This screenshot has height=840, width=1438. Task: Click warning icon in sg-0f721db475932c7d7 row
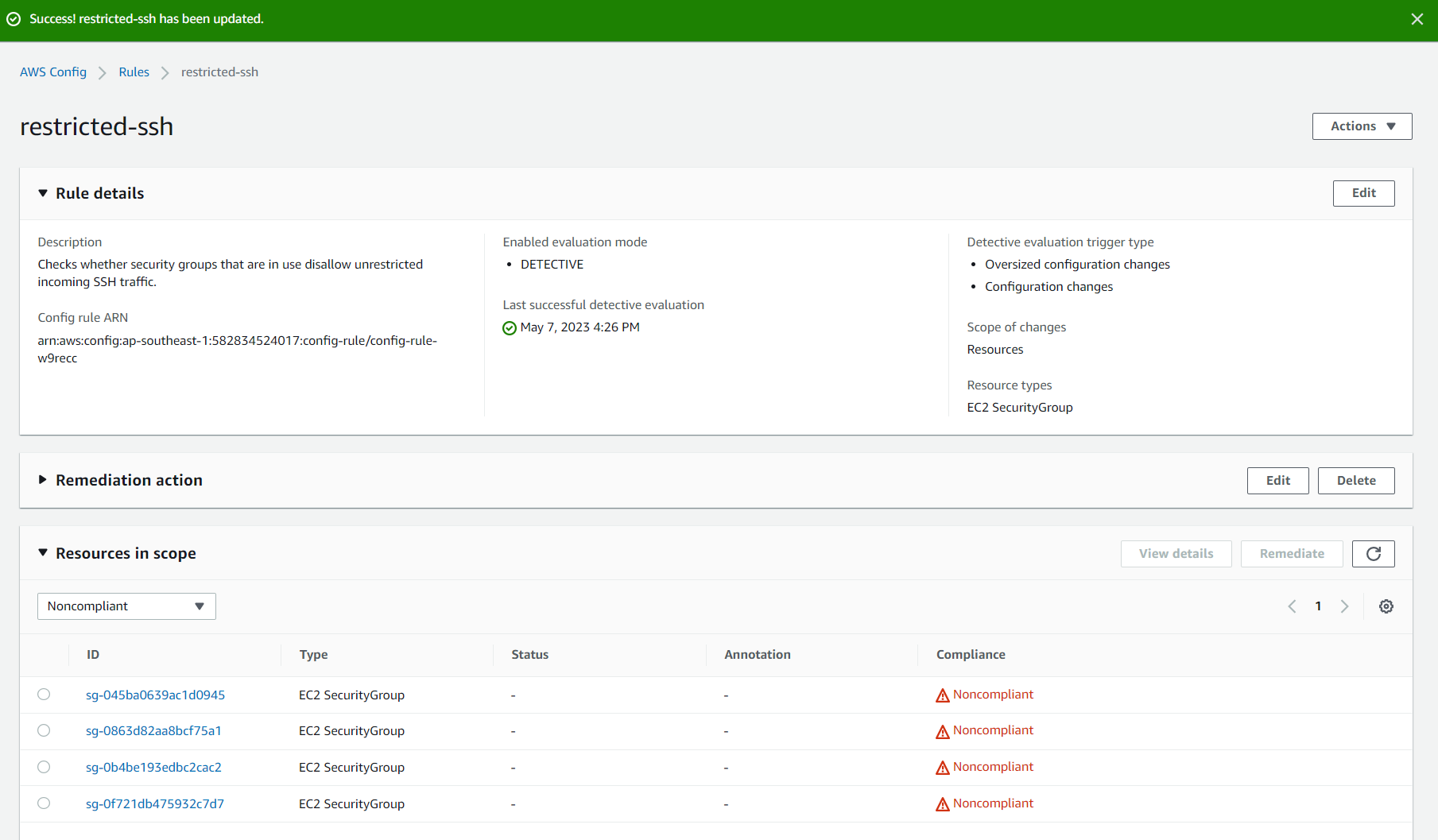click(x=943, y=804)
